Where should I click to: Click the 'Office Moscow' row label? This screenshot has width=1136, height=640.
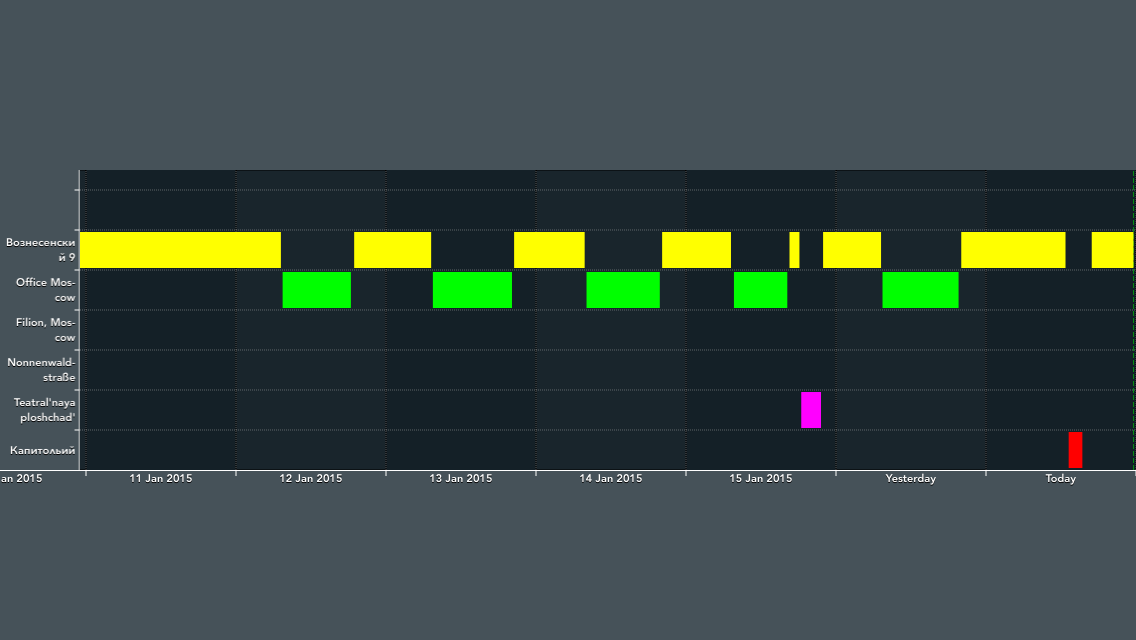[x=46, y=290]
